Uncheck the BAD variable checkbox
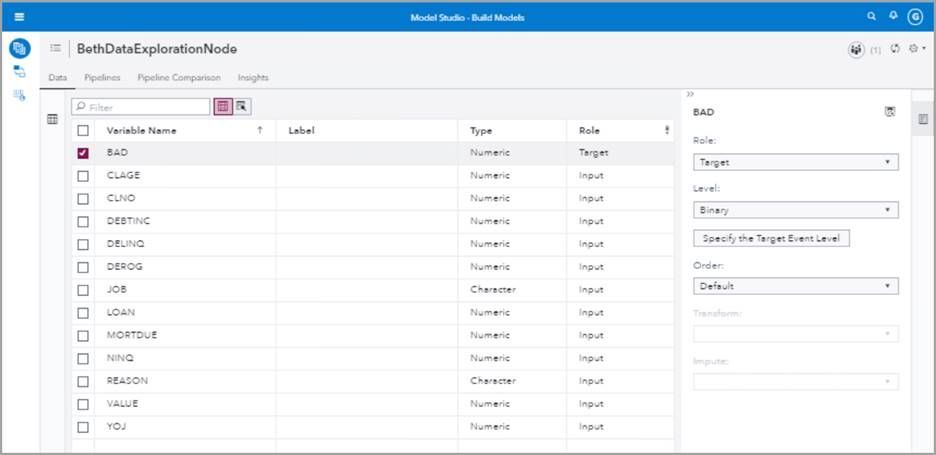The height and width of the screenshot is (455, 936). click(83, 153)
